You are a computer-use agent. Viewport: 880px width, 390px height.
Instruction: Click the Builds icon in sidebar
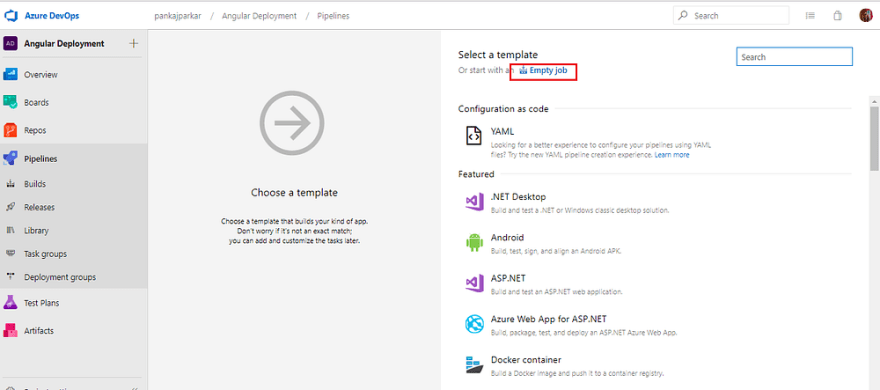tap(10, 184)
